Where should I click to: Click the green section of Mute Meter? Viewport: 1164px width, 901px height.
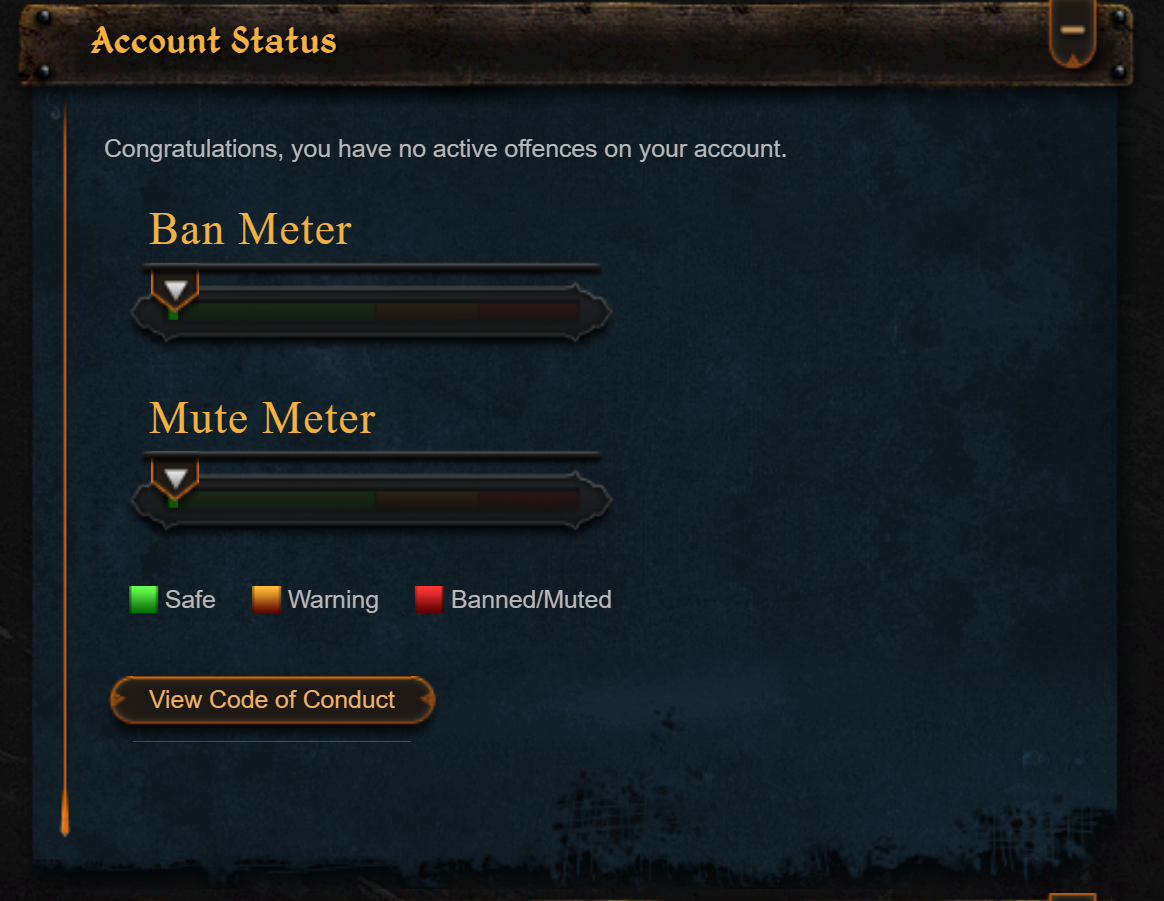click(x=273, y=500)
